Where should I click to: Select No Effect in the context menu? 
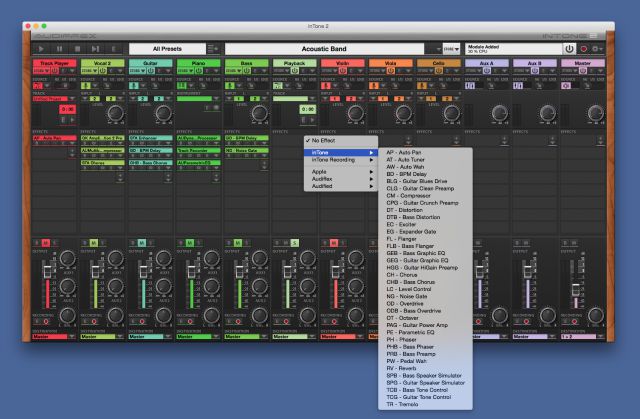[x=340, y=141]
